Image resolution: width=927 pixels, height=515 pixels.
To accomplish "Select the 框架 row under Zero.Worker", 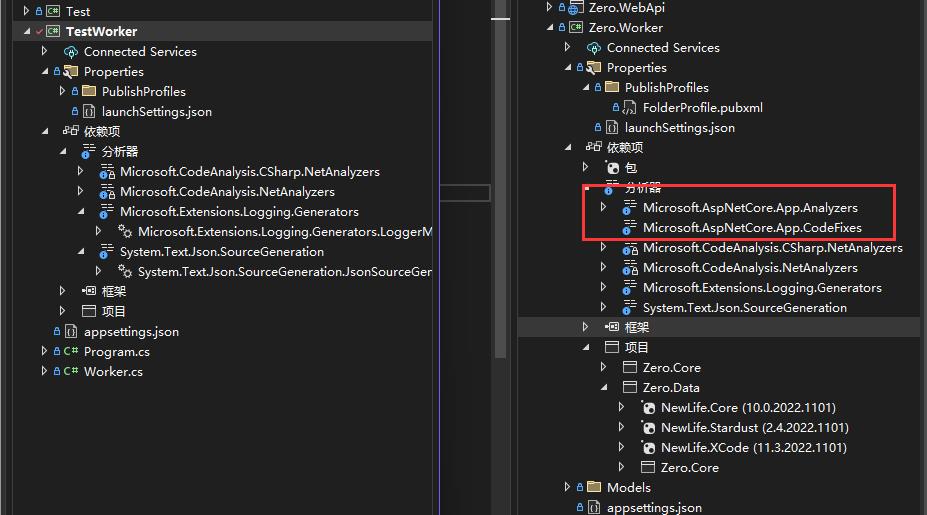I will click(718, 327).
